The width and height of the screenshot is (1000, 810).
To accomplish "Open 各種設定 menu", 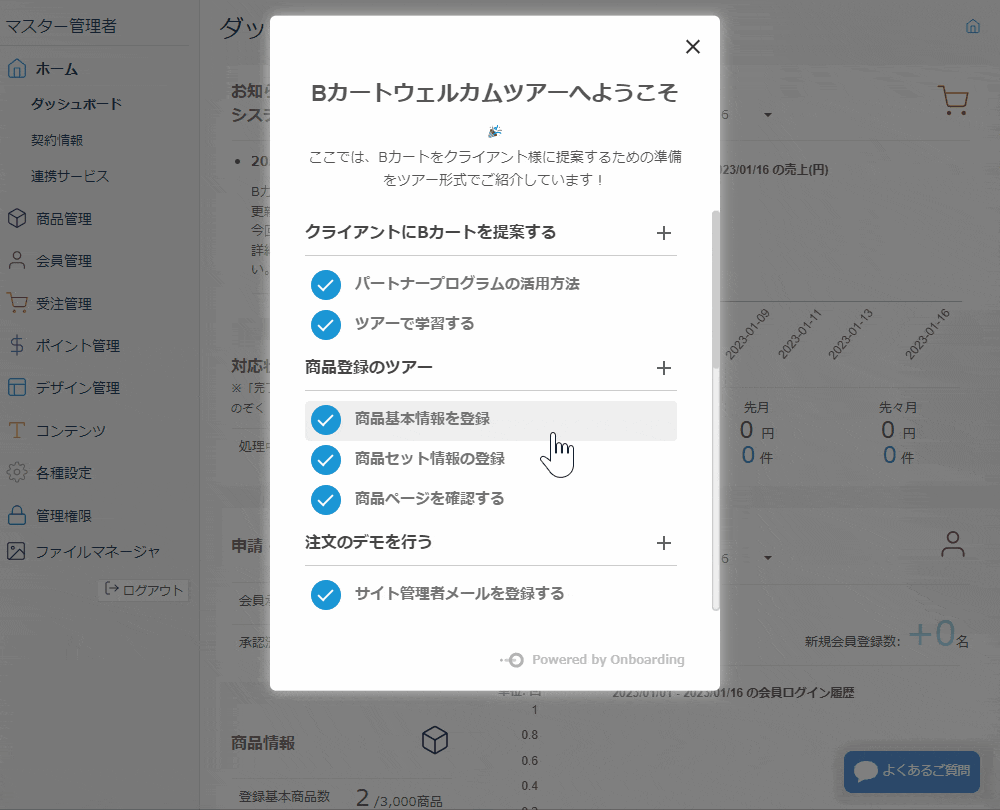I will click(64, 473).
